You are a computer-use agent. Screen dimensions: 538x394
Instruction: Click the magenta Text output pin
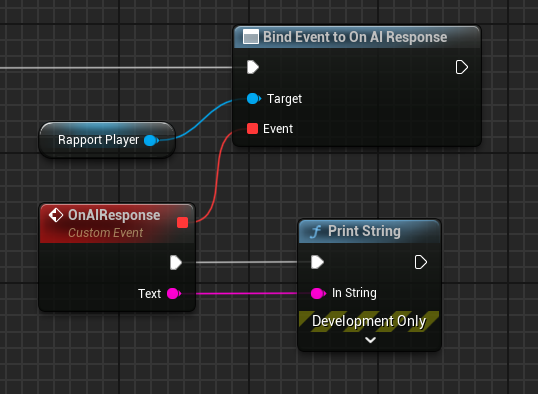[174, 293]
